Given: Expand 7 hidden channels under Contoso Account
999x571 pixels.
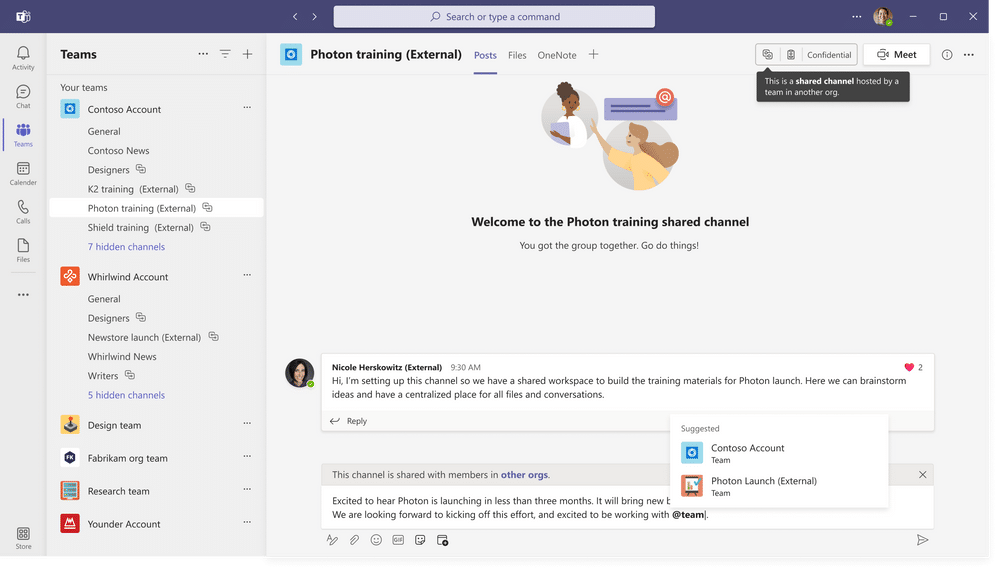Looking at the screenshot, I should tap(126, 247).
